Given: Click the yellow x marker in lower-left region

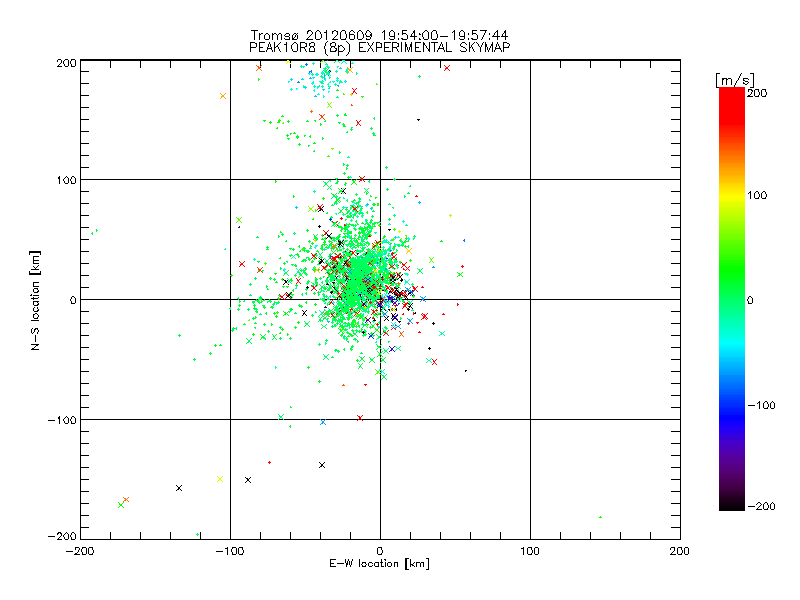Looking at the screenshot, I should (220, 479).
